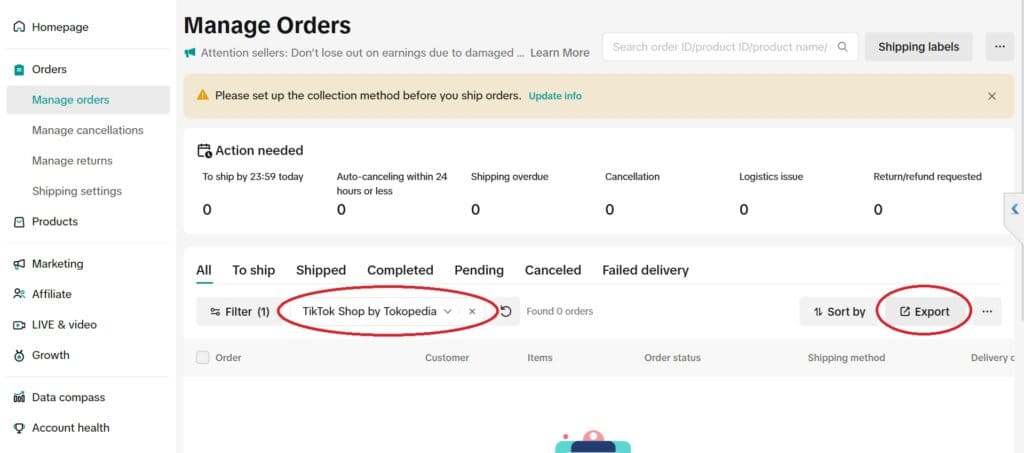This screenshot has height=453, width=1024.
Task: Toggle the select-all orders checkbox
Action: point(203,357)
